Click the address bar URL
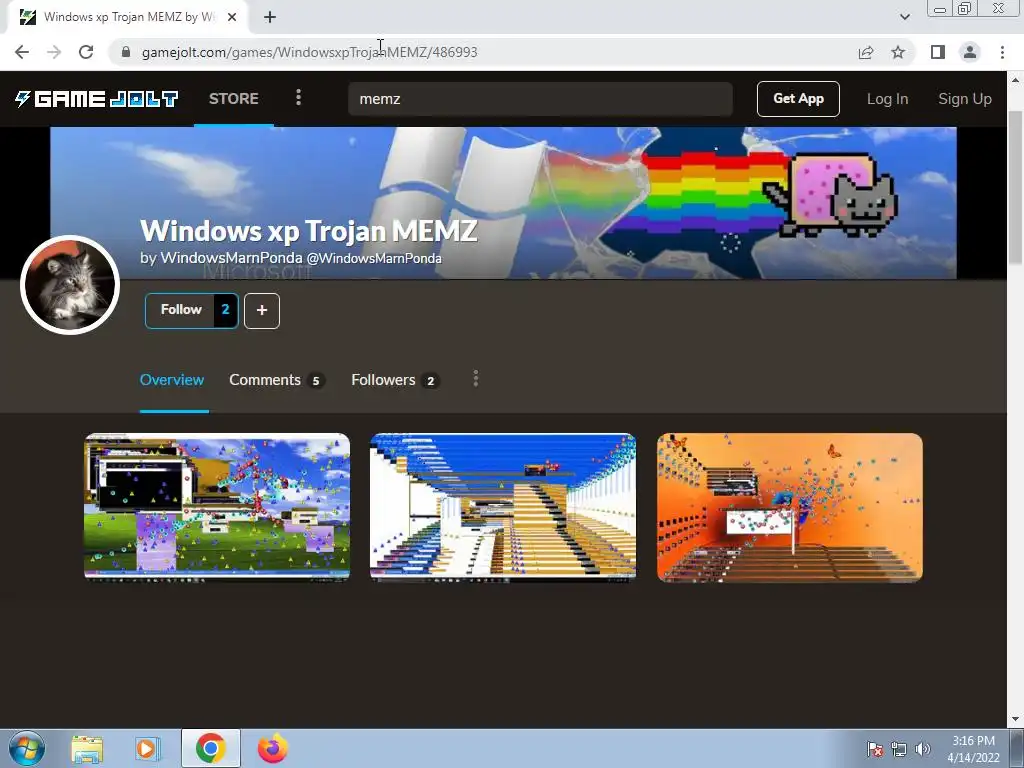Screen dimensions: 1024x768 310,52
